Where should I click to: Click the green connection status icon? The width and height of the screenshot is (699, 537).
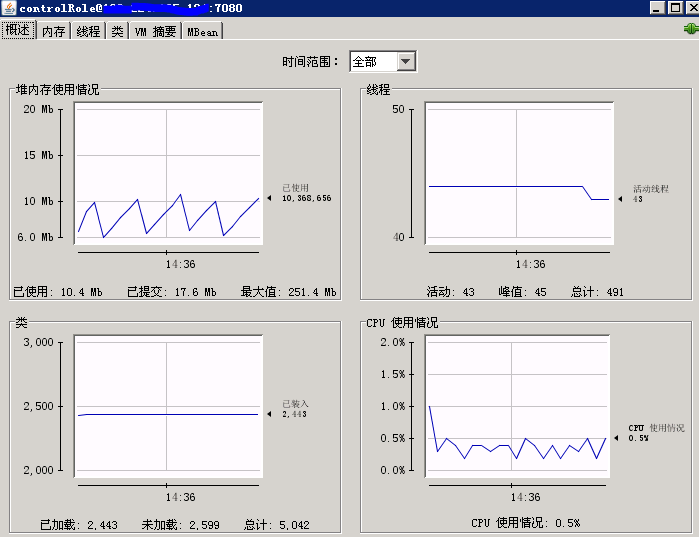coord(691,29)
